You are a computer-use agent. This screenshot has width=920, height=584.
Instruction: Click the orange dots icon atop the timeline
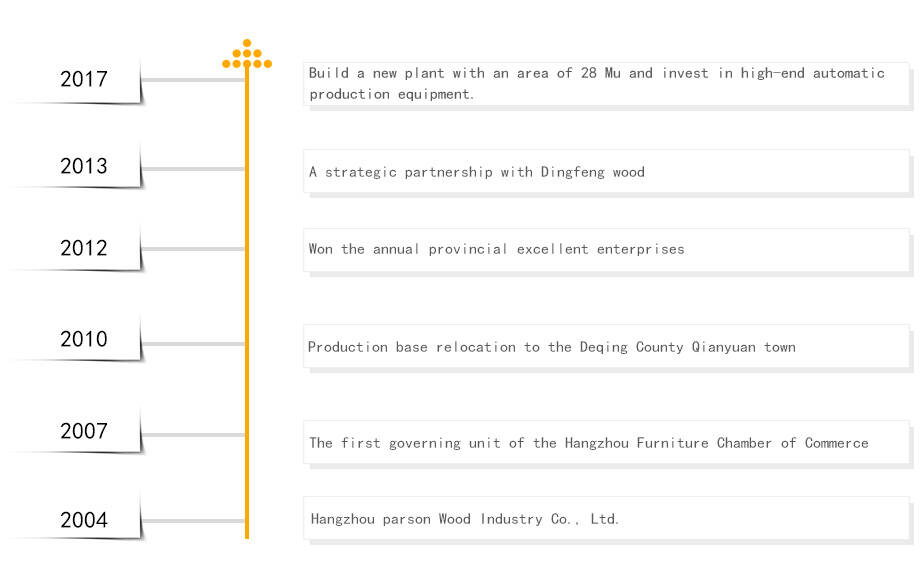pyautogui.click(x=247, y=55)
